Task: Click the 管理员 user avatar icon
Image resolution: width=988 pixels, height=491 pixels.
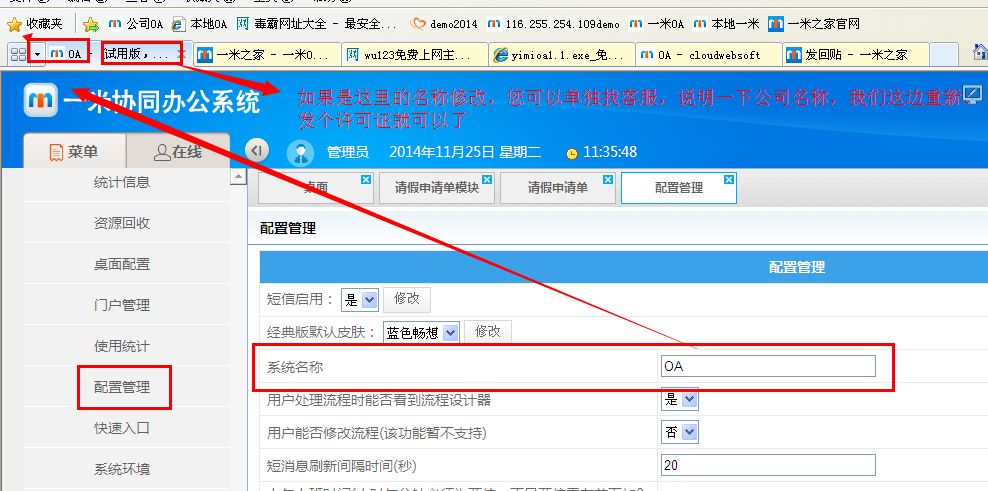Action: tap(300, 152)
